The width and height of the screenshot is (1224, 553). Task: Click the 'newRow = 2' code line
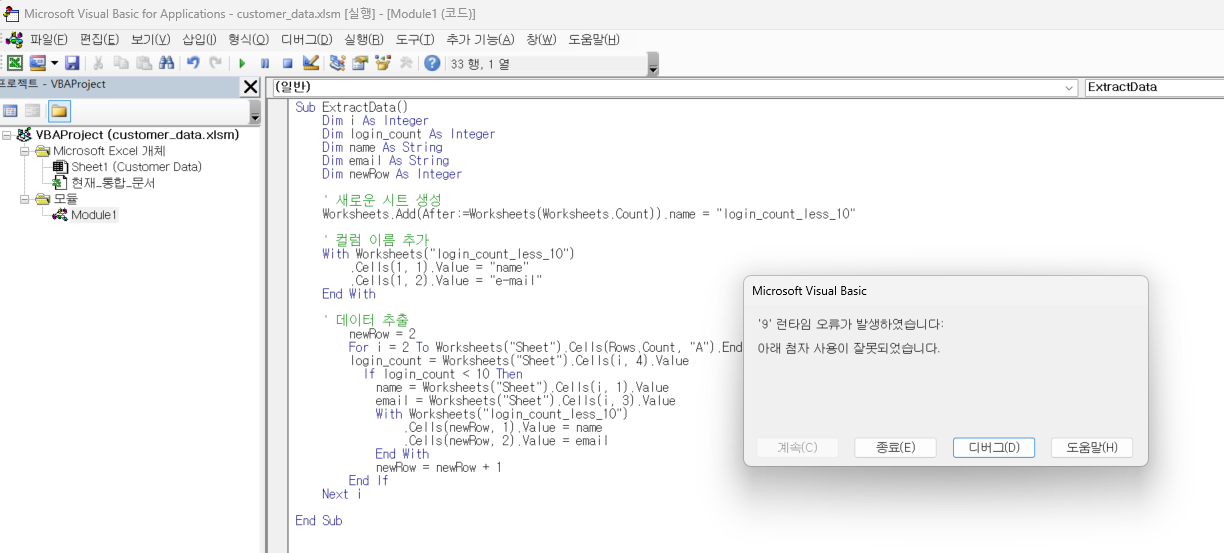point(382,334)
